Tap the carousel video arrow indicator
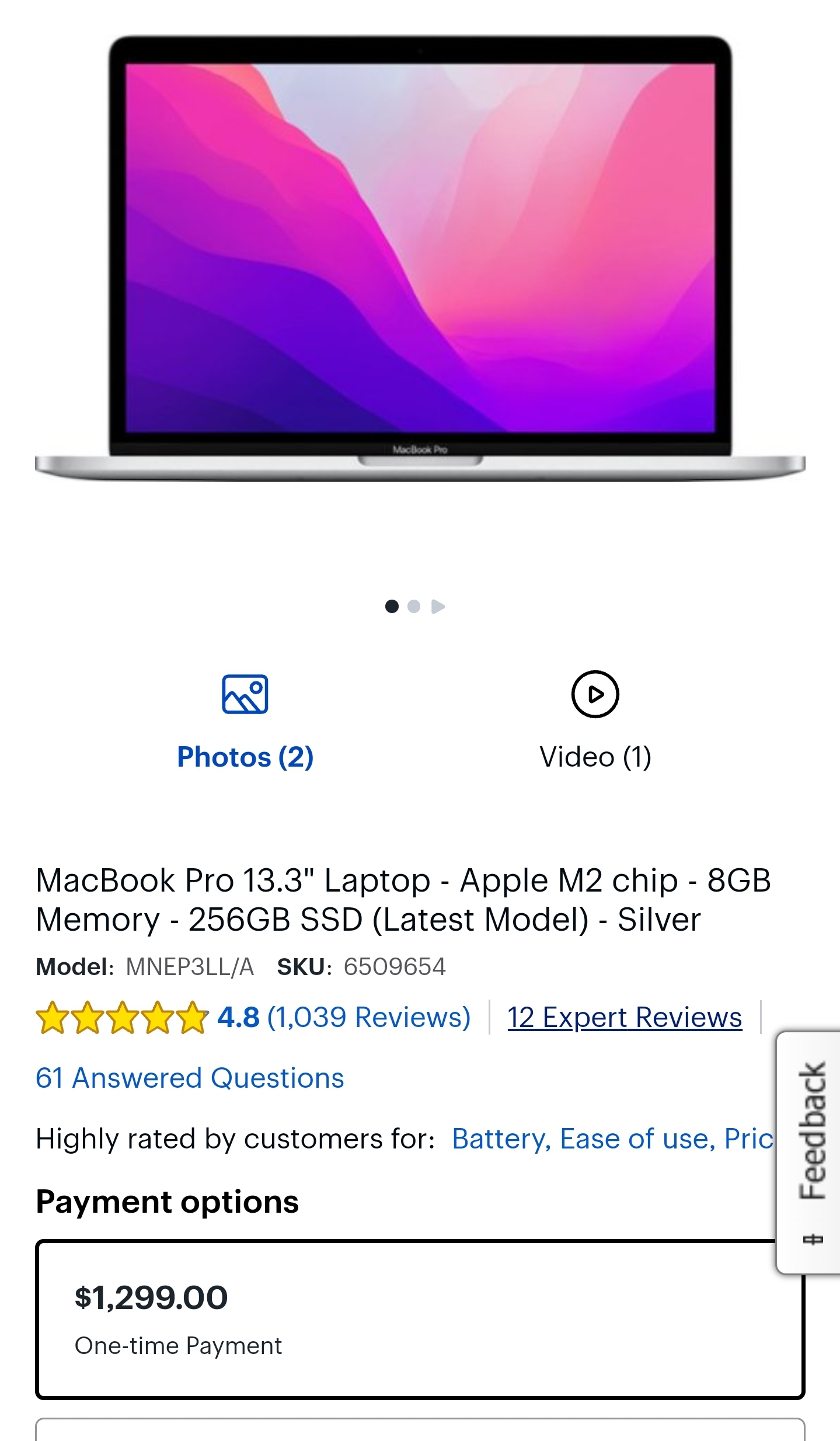Screen dimensions: 840x1441 click(x=438, y=607)
